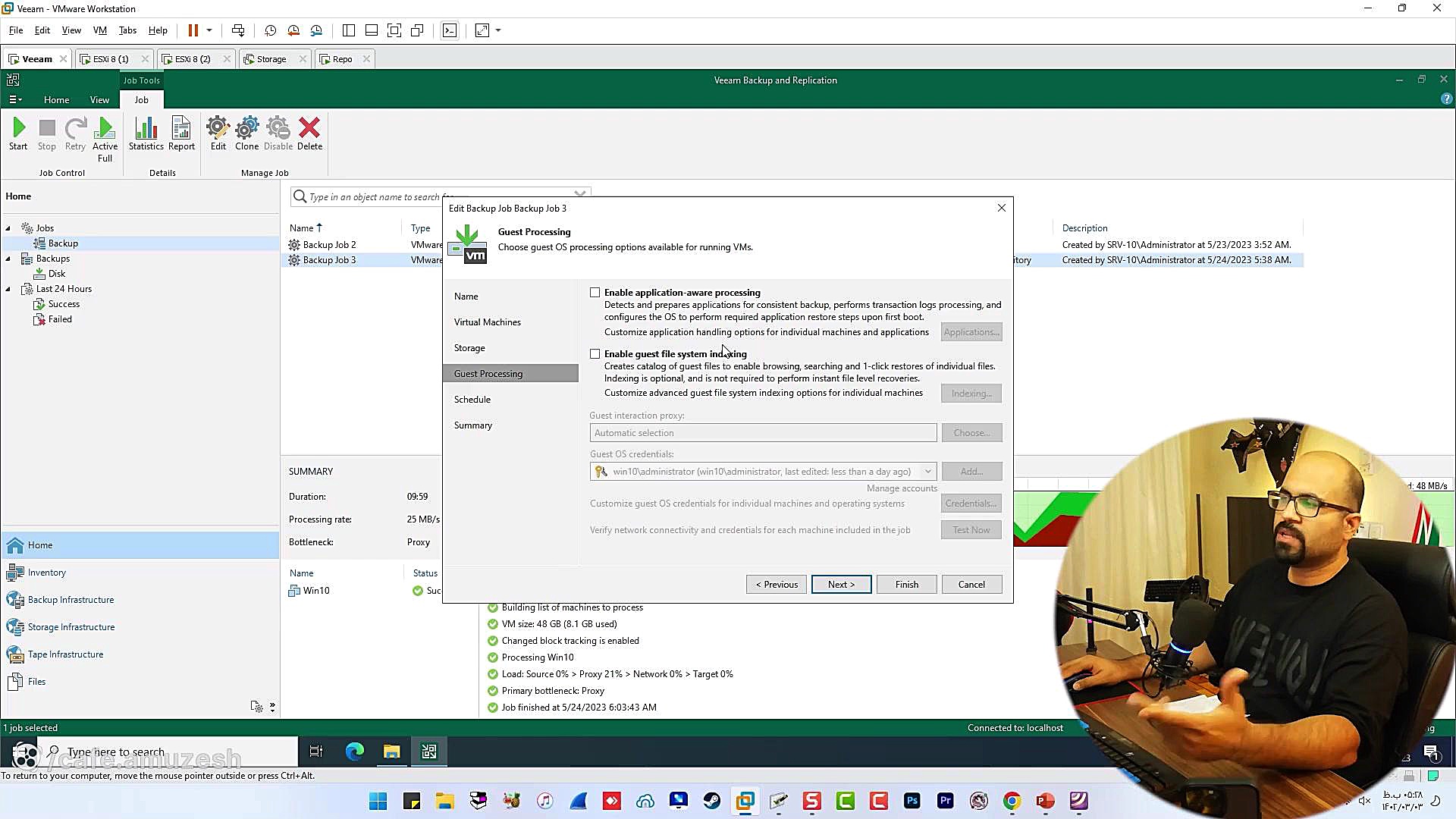Open VMware stretch options dropdown arrow

tap(498, 30)
